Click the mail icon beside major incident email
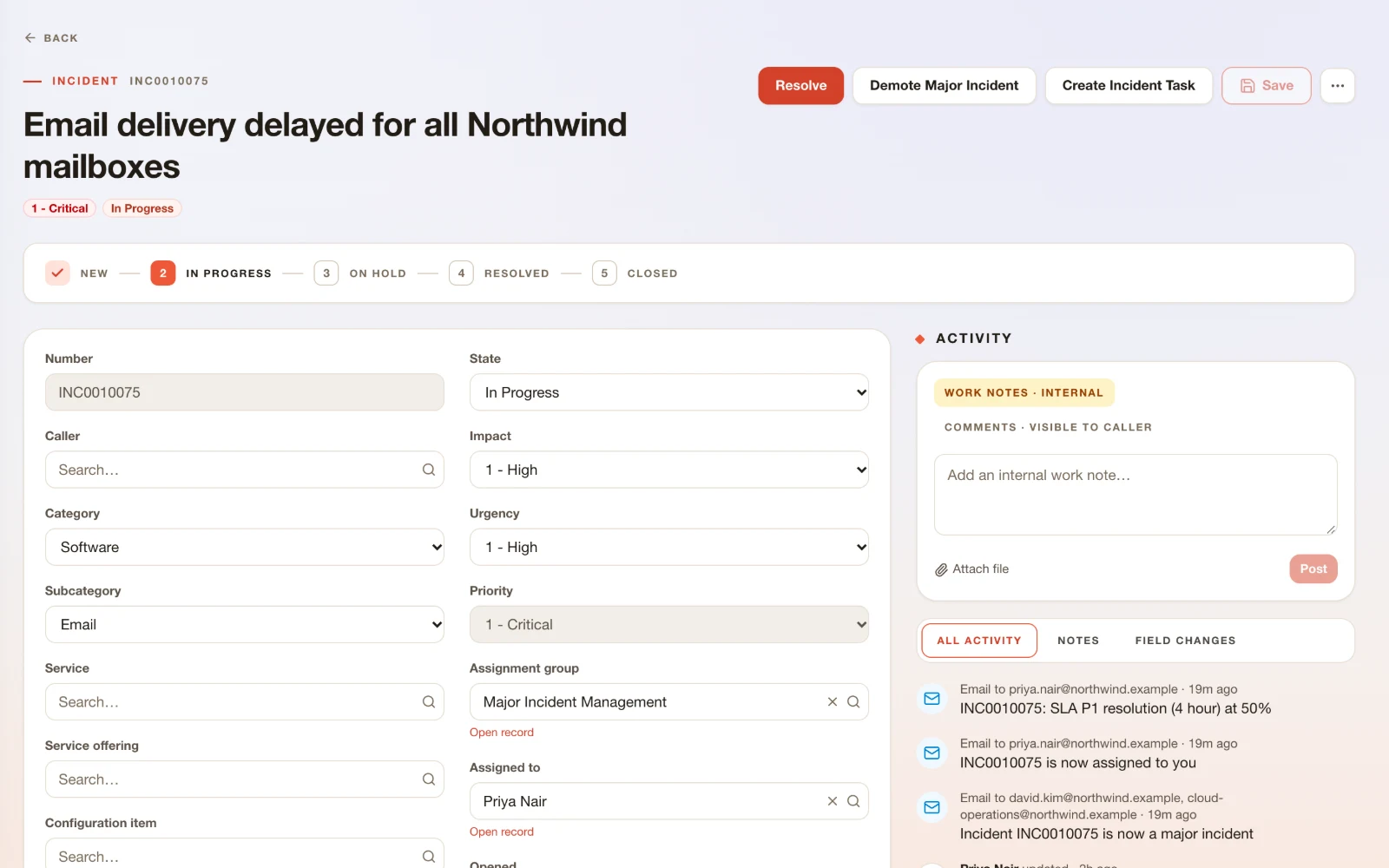The image size is (1389, 868). tap(932, 807)
